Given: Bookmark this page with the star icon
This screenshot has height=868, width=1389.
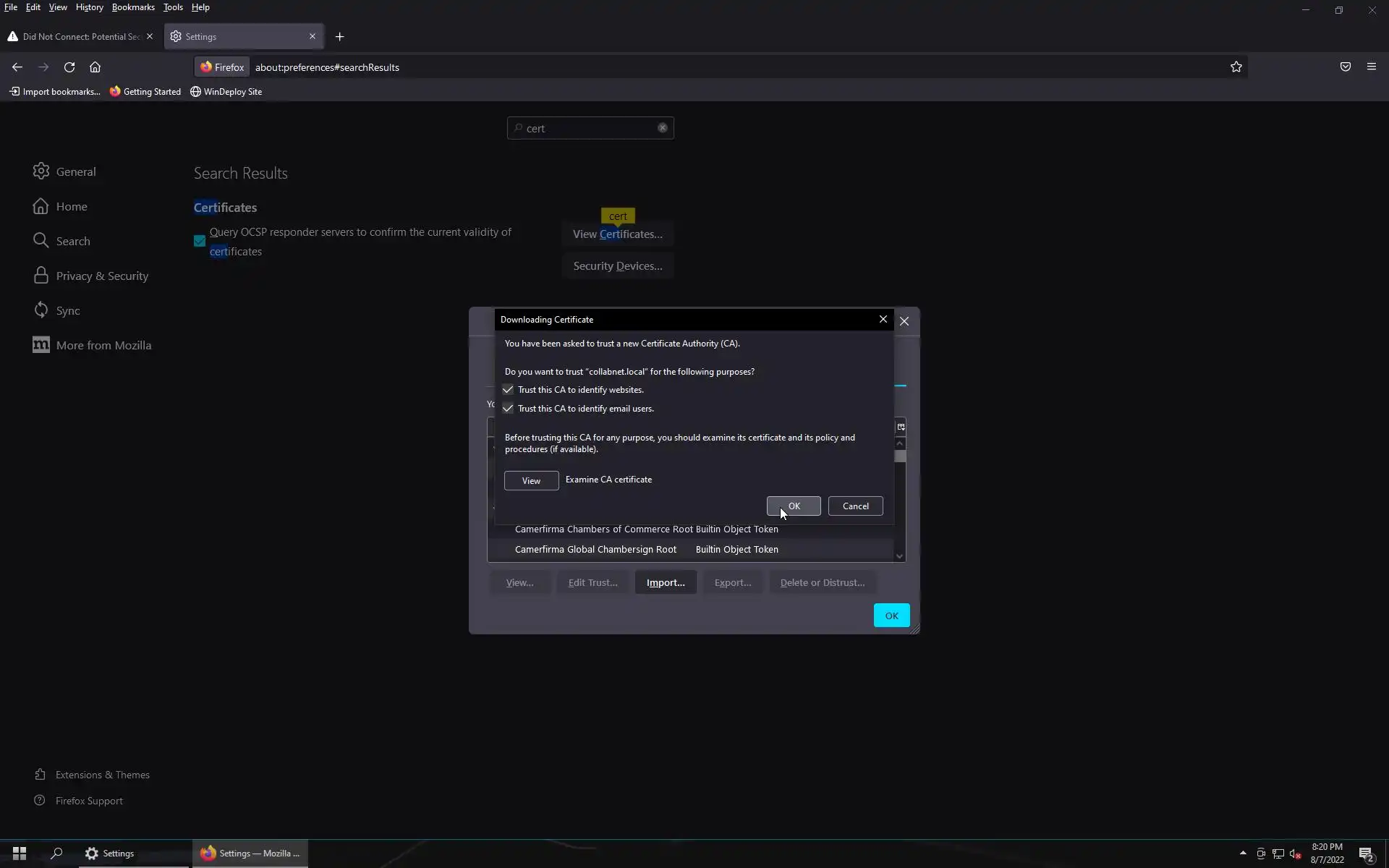Looking at the screenshot, I should (x=1236, y=67).
